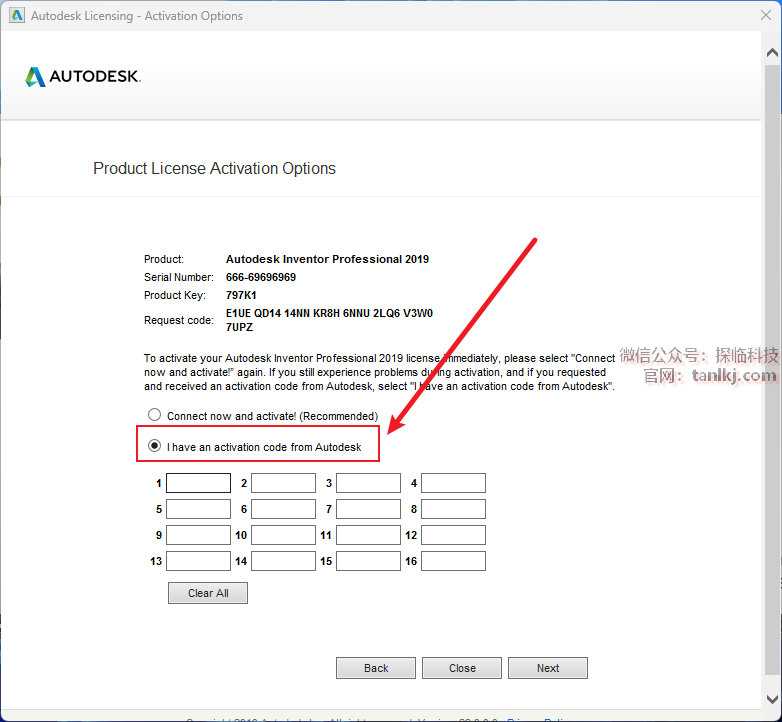Viewport: 782px width, 722px height.
Task: Click activation code field 16
Action: (x=453, y=561)
